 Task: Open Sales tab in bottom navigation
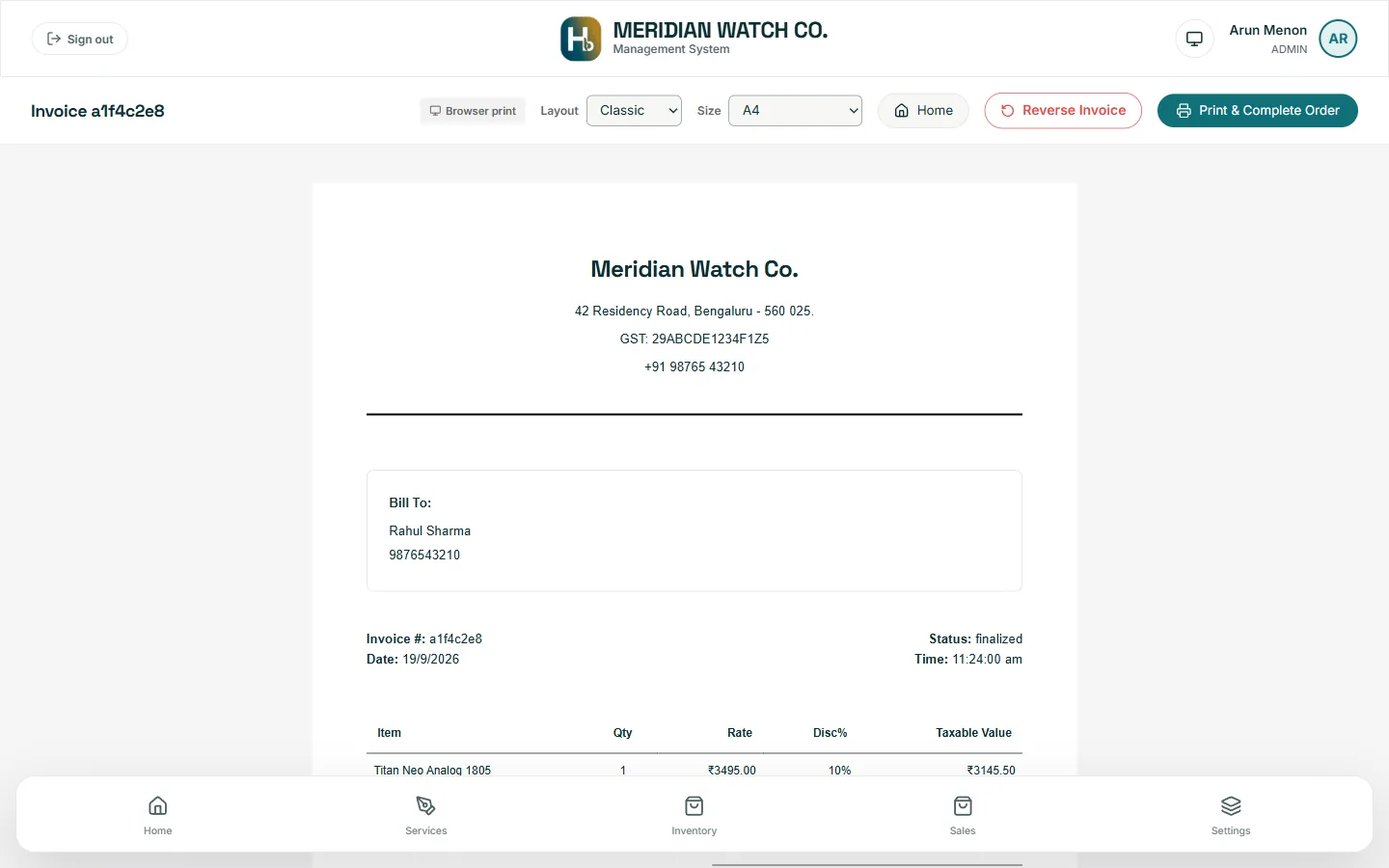pos(963,815)
